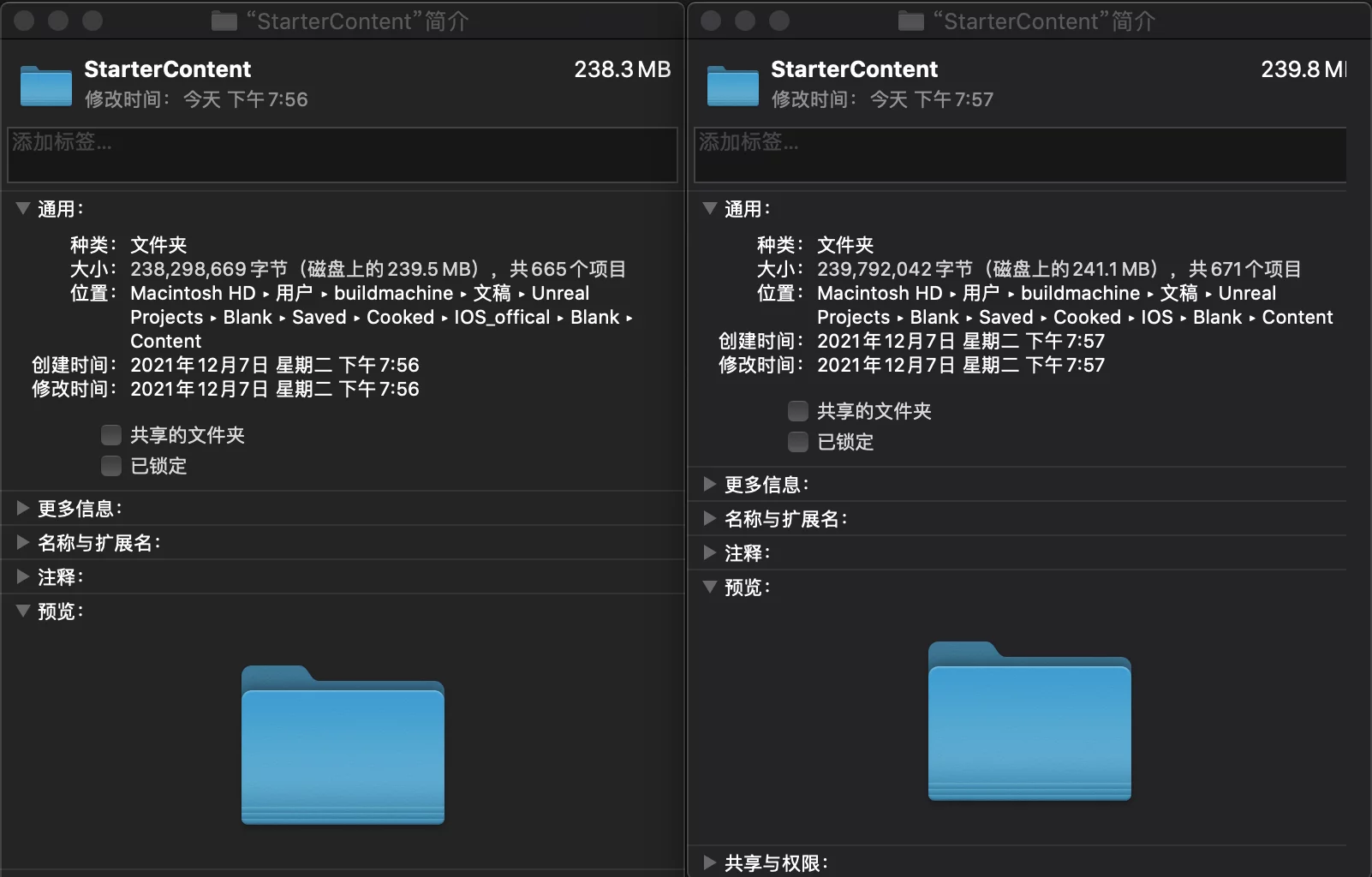1372x877 pixels.
Task: Click the large folder preview in right window
Action: (1029, 721)
